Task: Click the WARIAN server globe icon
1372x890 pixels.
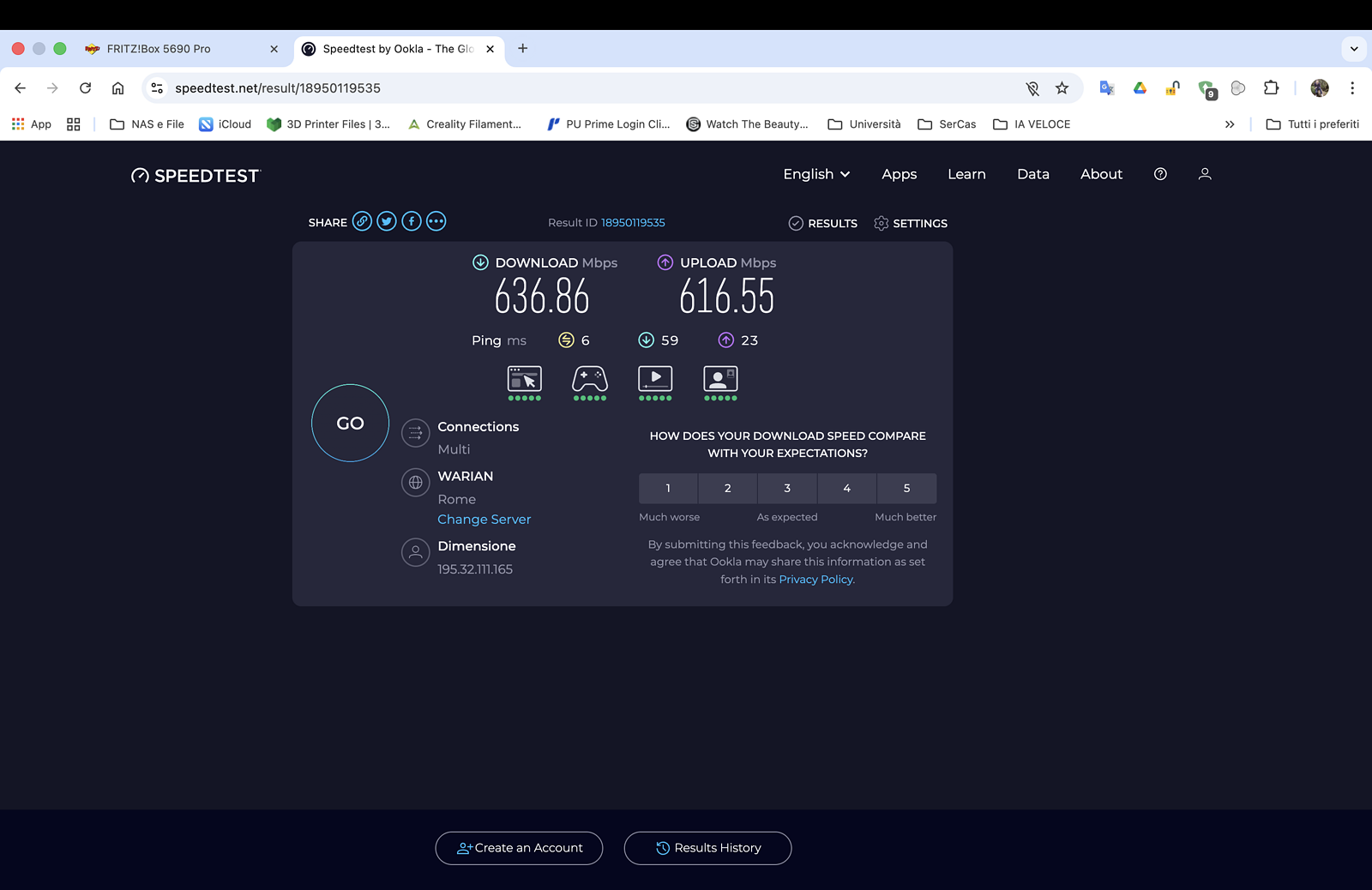Action: tap(416, 483)
